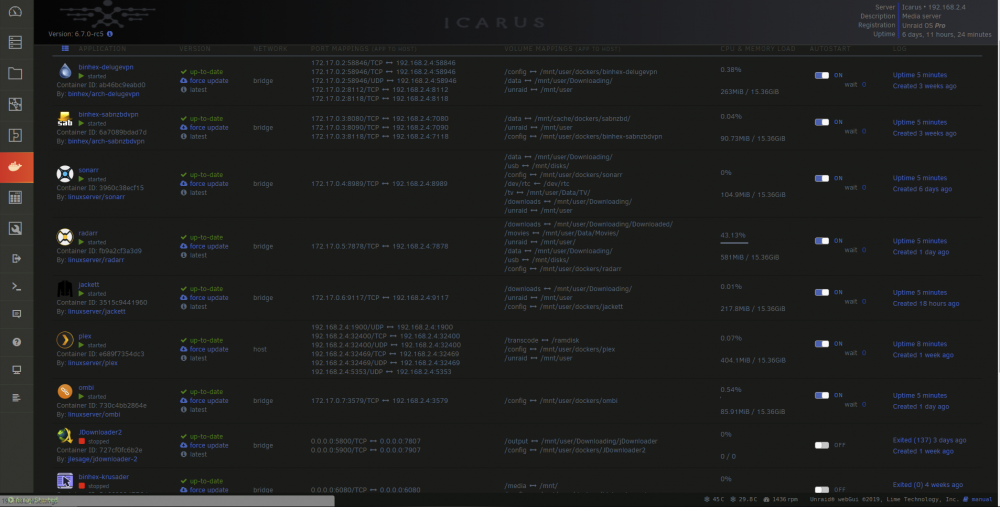Open the plex container name link
Screen dimensions: 1000x507
click(85, 336)
